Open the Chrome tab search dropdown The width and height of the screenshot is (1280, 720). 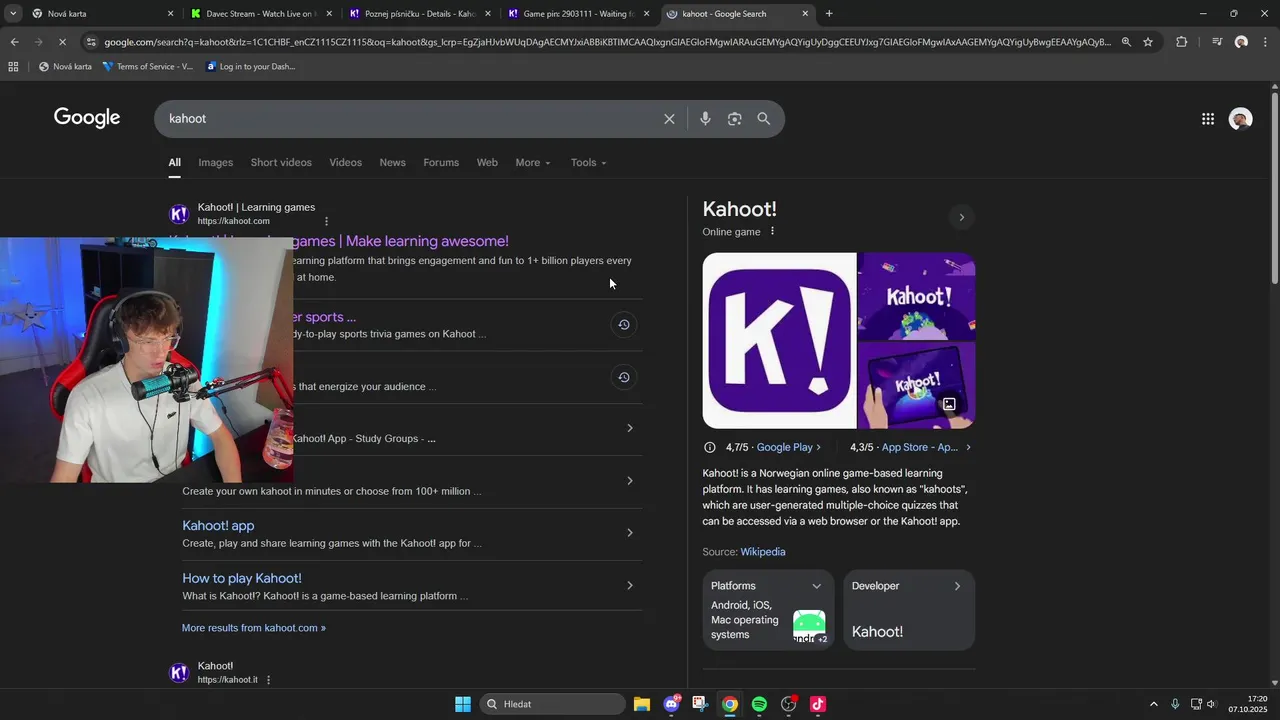pyautogui.click(x=13, y=14)
